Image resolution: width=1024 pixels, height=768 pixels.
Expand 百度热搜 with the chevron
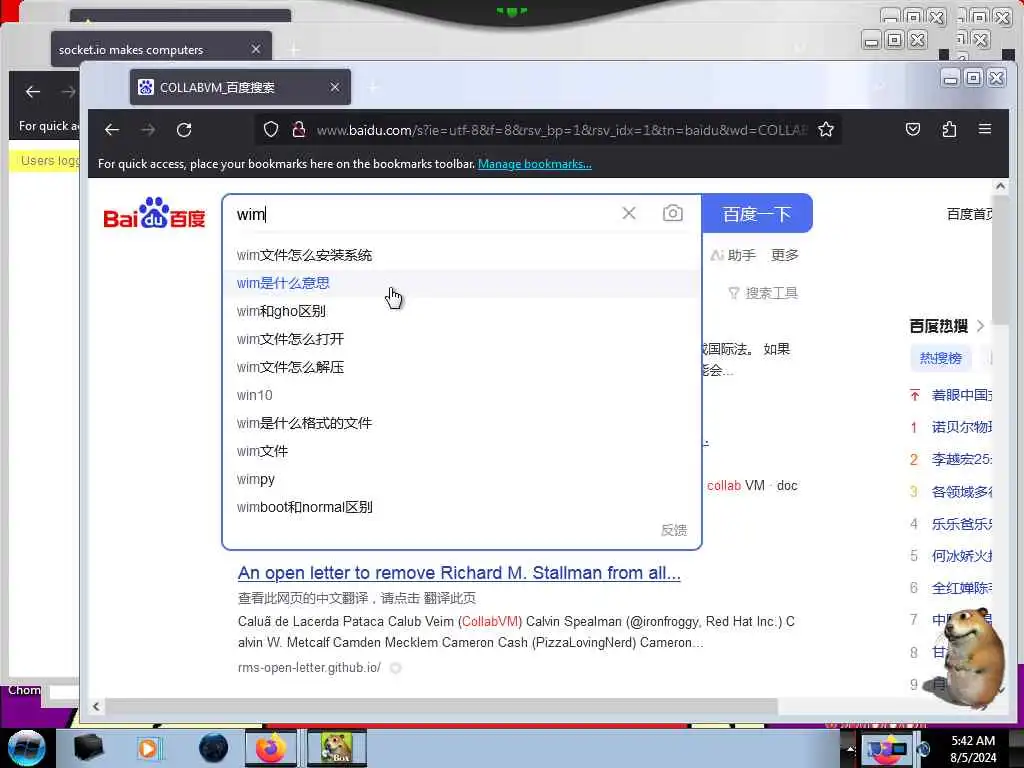[x=980, y=326]
